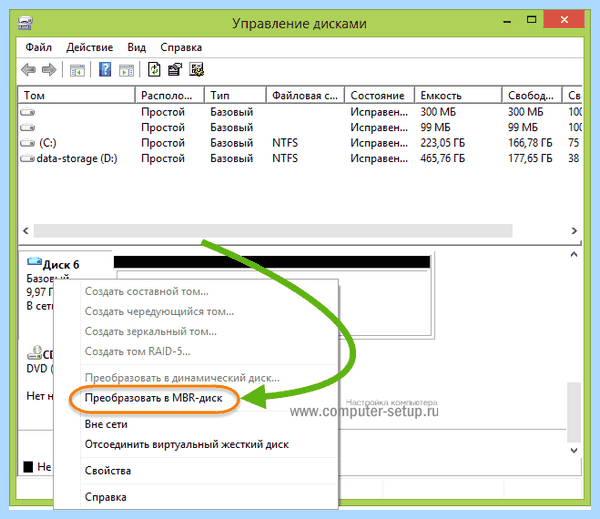This screenshot has height=519, width=600.
Task: Click the Back arrow in the toolbar
Action: point(28,70)
